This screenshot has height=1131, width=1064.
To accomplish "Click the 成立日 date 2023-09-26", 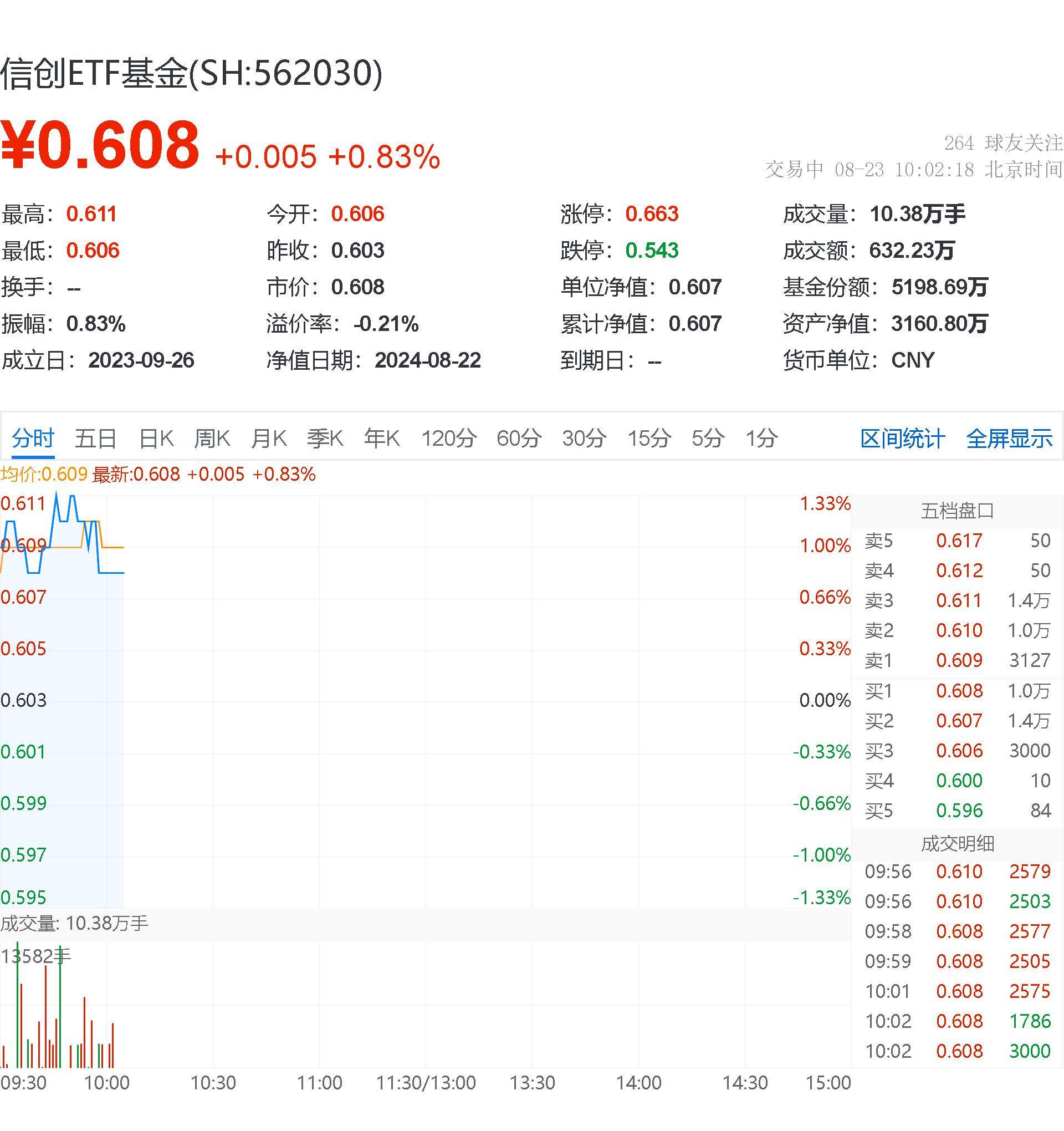I will coord(141,360).
